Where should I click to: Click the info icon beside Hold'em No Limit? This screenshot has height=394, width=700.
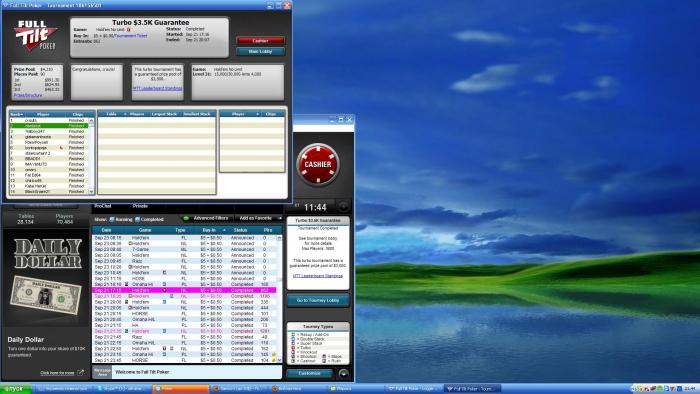[x=129, y=29]
